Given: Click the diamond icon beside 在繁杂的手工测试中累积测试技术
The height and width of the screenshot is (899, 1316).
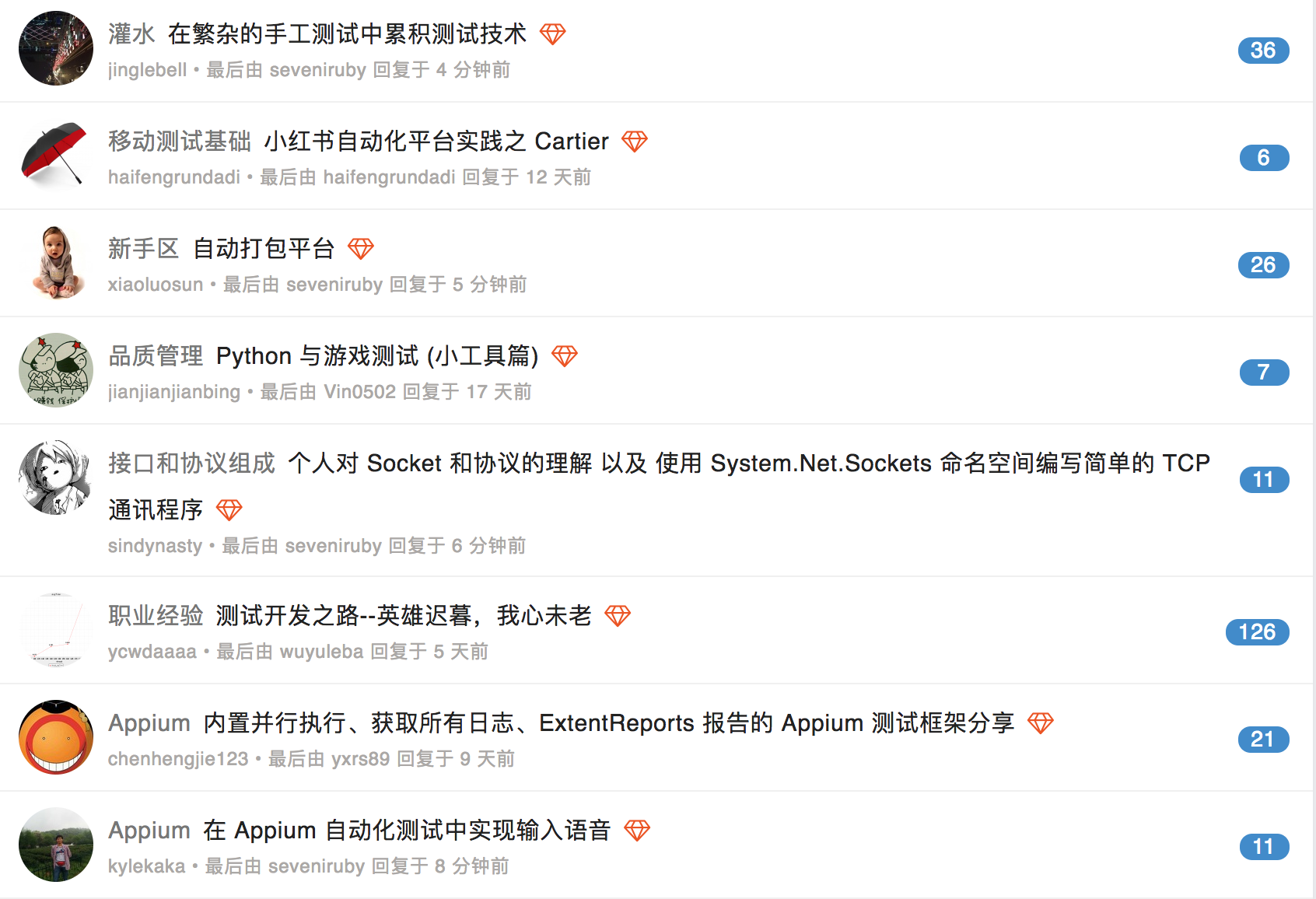Looking at the screenshot, I should pyautogui.click(x=553, y=34).
